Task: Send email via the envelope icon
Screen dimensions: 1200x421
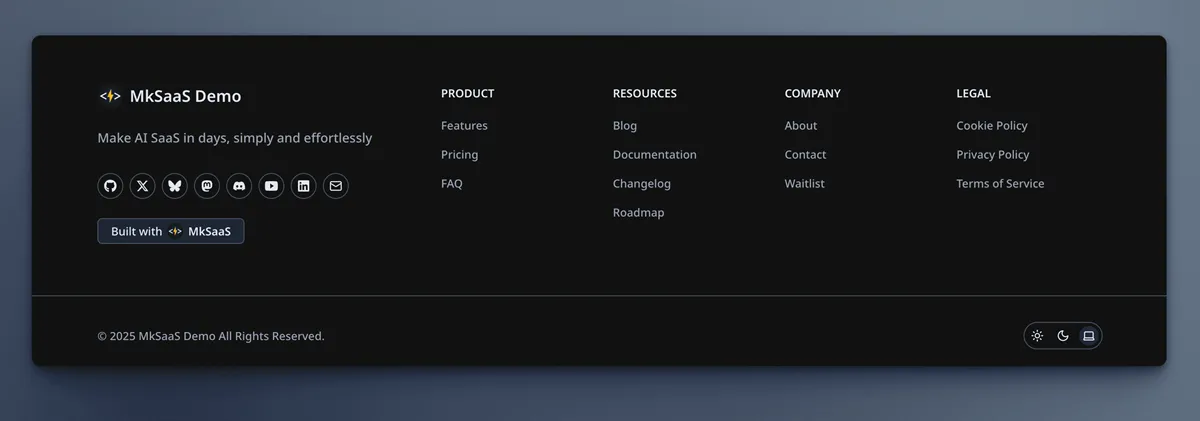Action: coord(335,186)
